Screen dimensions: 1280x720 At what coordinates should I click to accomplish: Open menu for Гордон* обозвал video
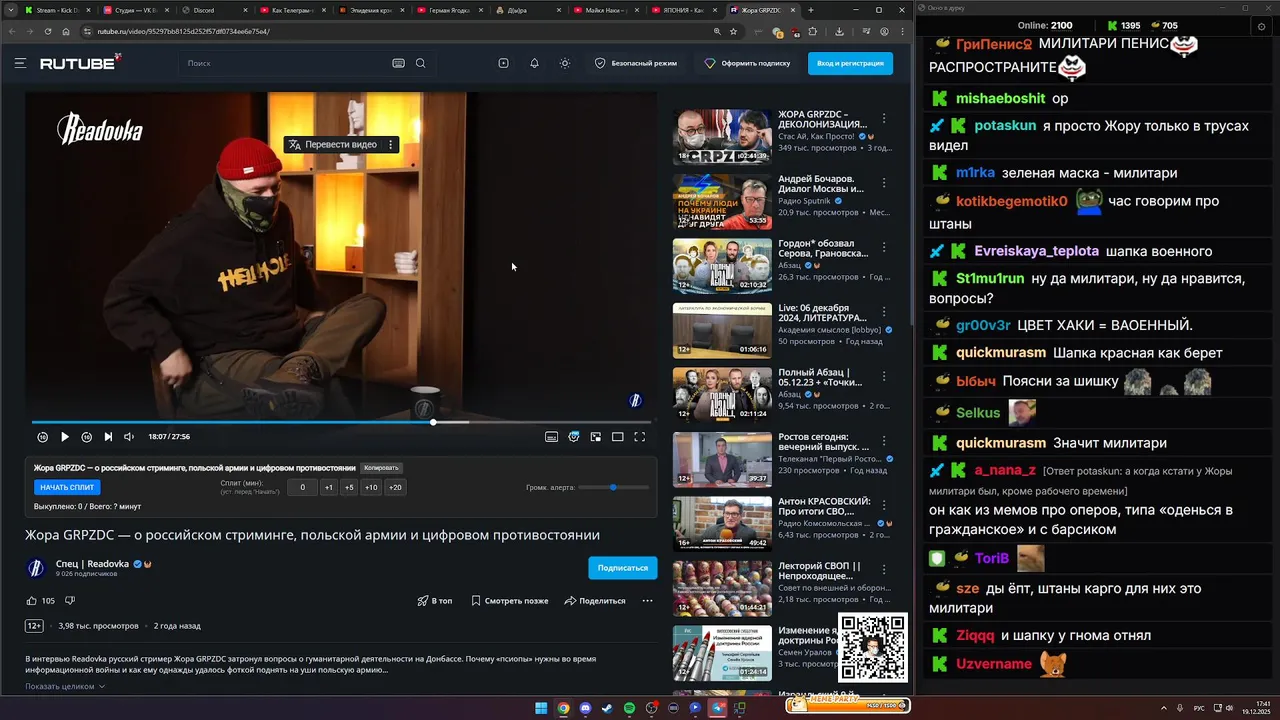coord(884,247)
